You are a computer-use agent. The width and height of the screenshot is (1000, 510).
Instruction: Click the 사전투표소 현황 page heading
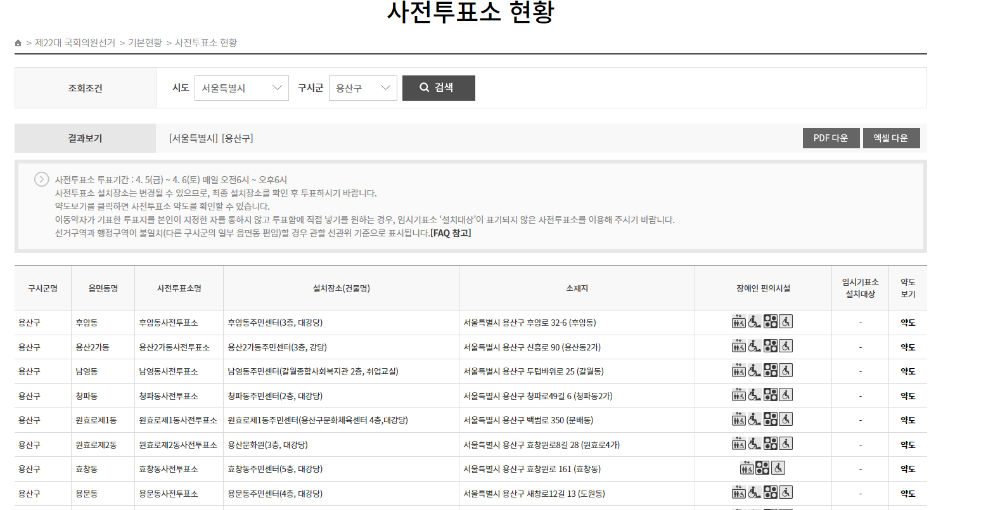(x=471, y=12)
